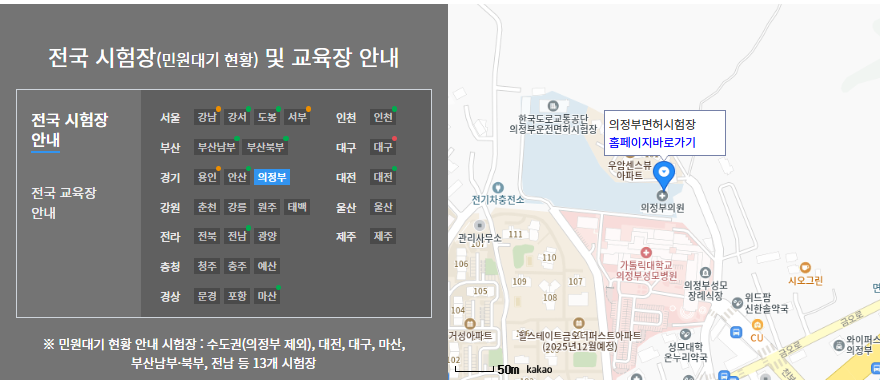The height and width of the screenshot is (387, 883).
Task: Click the blue location pin marker
Action: point(664,176)
